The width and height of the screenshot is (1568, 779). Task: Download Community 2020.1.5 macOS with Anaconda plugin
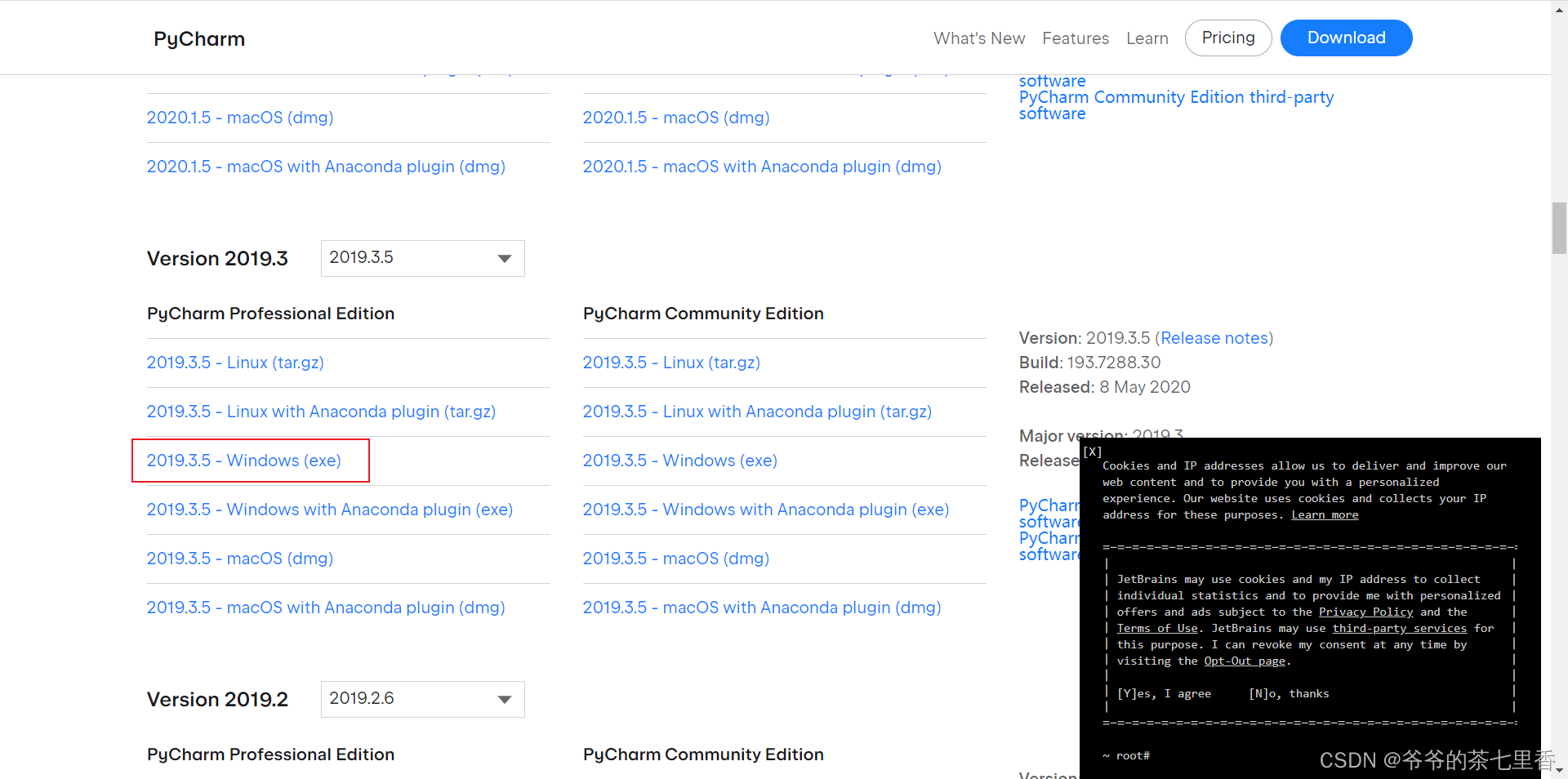[762, 167]
